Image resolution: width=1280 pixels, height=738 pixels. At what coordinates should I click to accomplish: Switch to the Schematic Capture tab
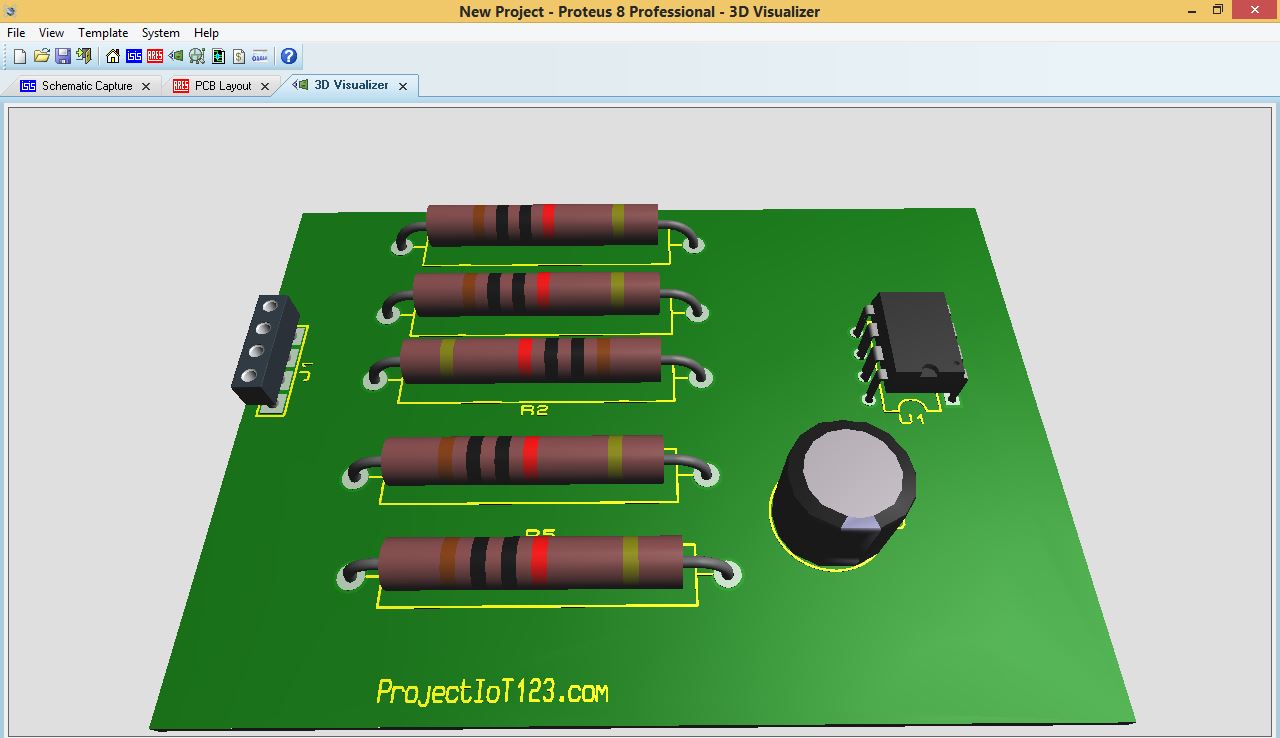(x=87, y=86)
